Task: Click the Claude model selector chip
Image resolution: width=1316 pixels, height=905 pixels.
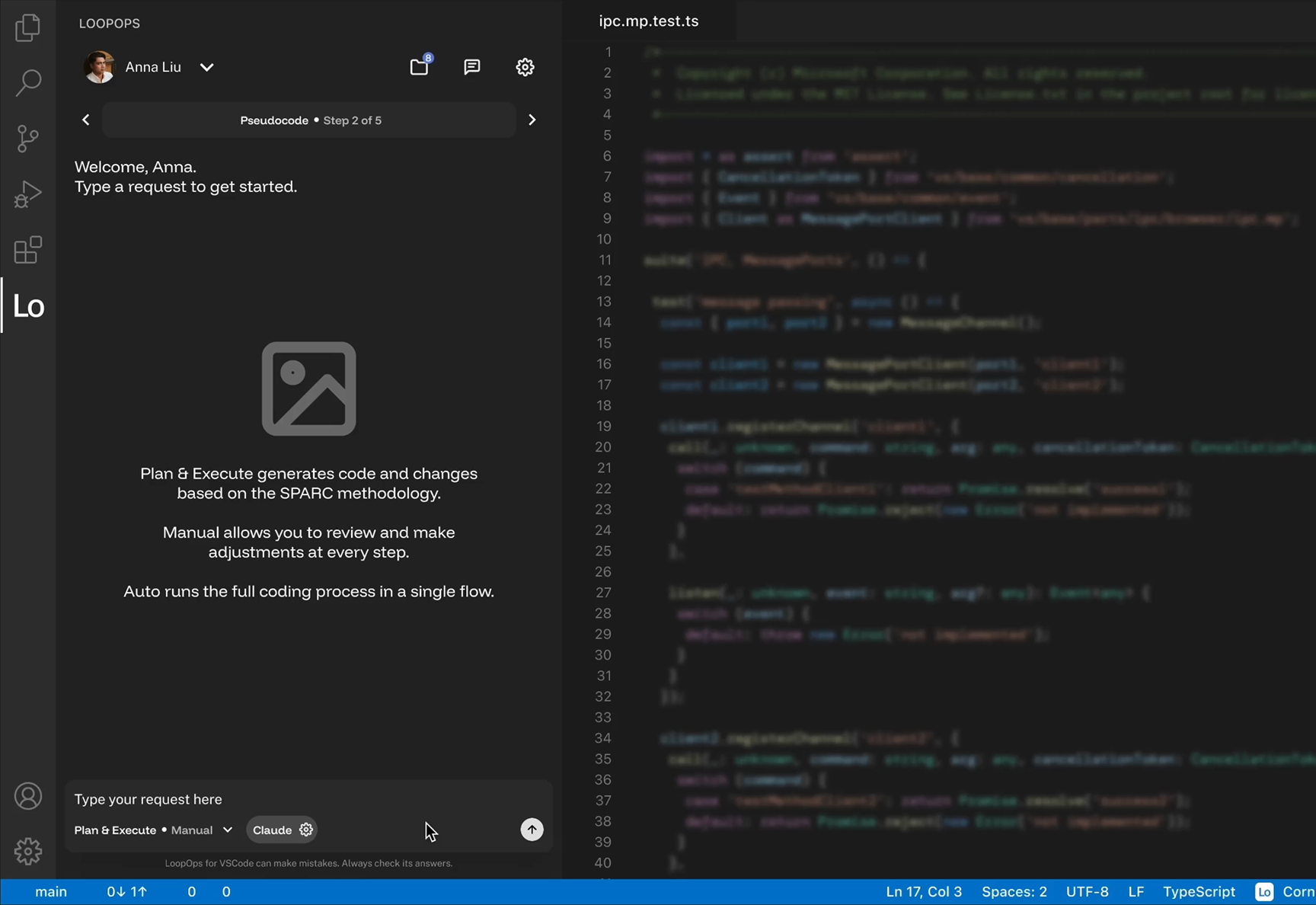Action: pos(282,830)
